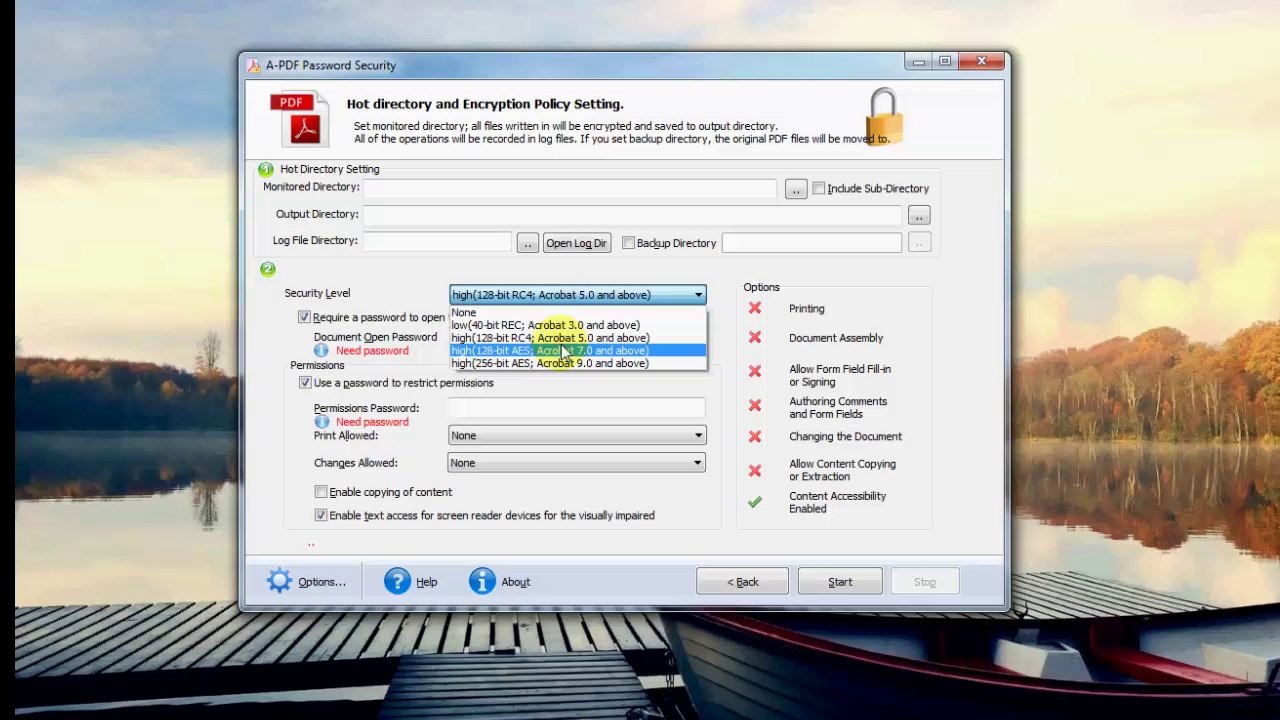1280x720 pixels.
Task: Click the Permissions Password input field
Action: pyautogui.click(x=577, y=408)
